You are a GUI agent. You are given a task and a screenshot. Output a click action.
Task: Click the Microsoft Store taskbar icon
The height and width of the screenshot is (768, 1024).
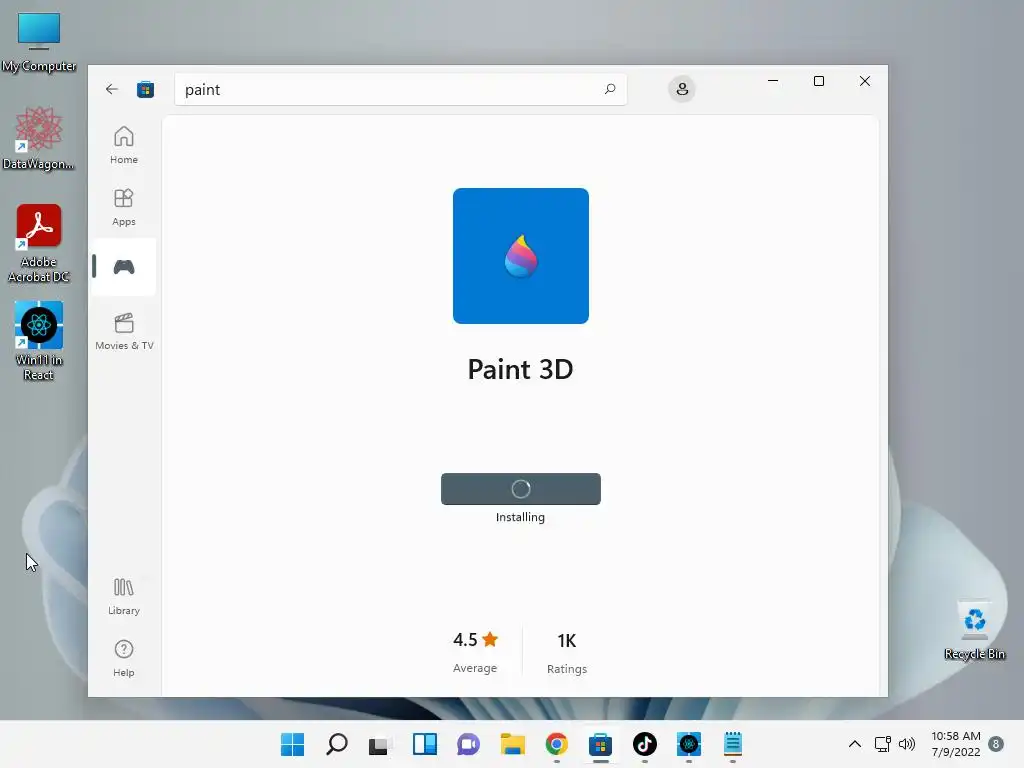pyautogui.click(x=600, y=744)
